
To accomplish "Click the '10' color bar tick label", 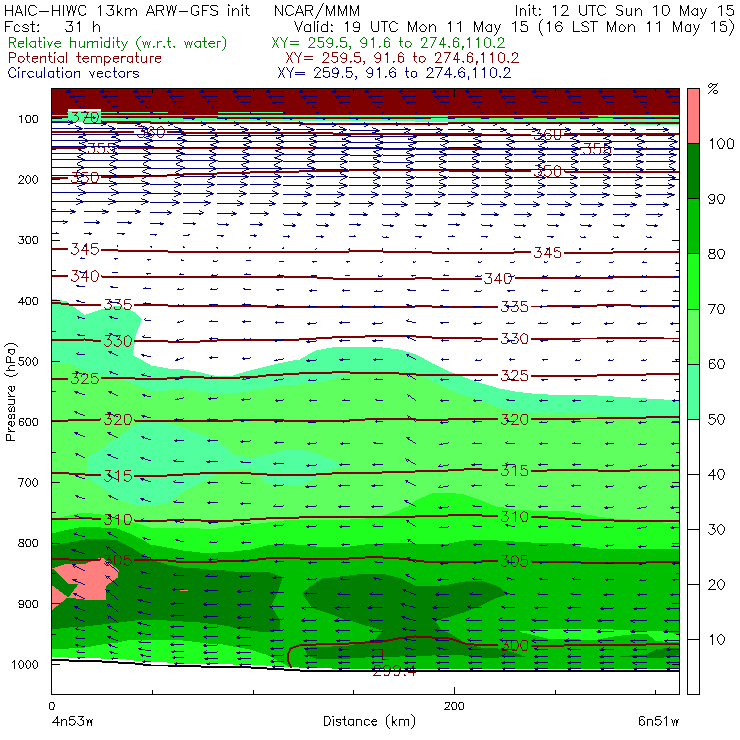I will pyautogui.click(x=716, y=639).
